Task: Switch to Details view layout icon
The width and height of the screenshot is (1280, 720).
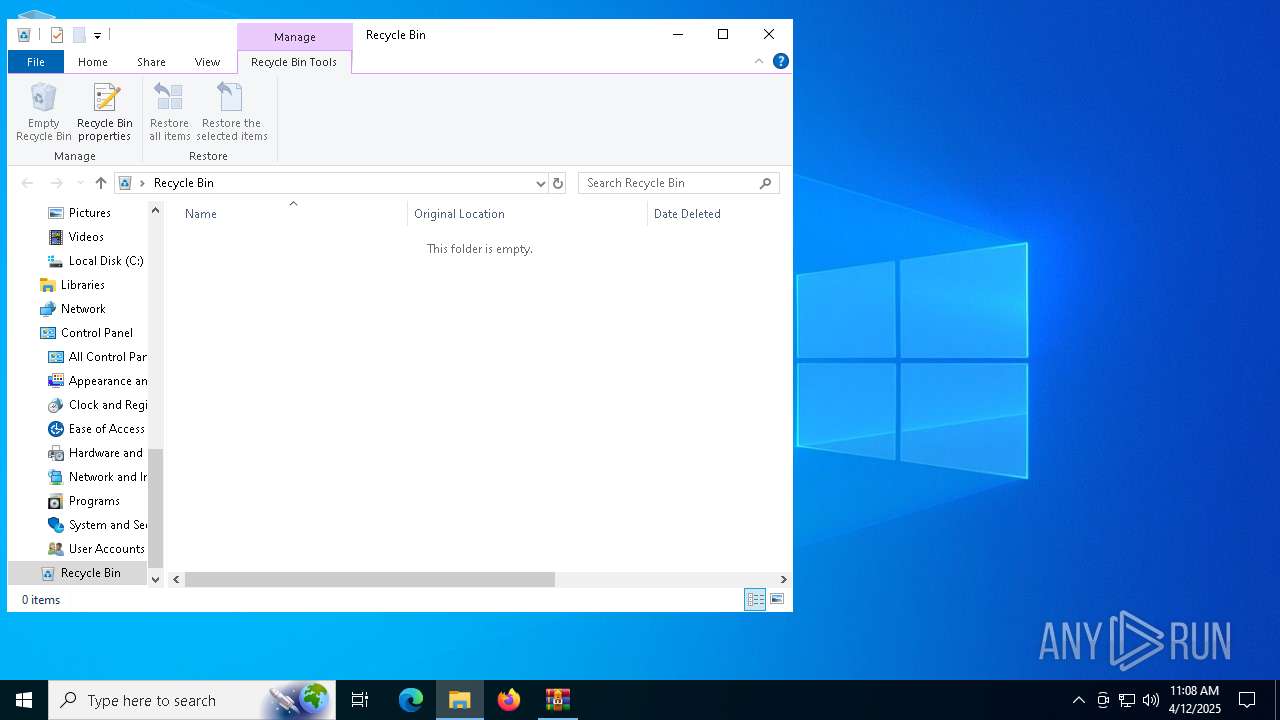Action: point(755,599)
